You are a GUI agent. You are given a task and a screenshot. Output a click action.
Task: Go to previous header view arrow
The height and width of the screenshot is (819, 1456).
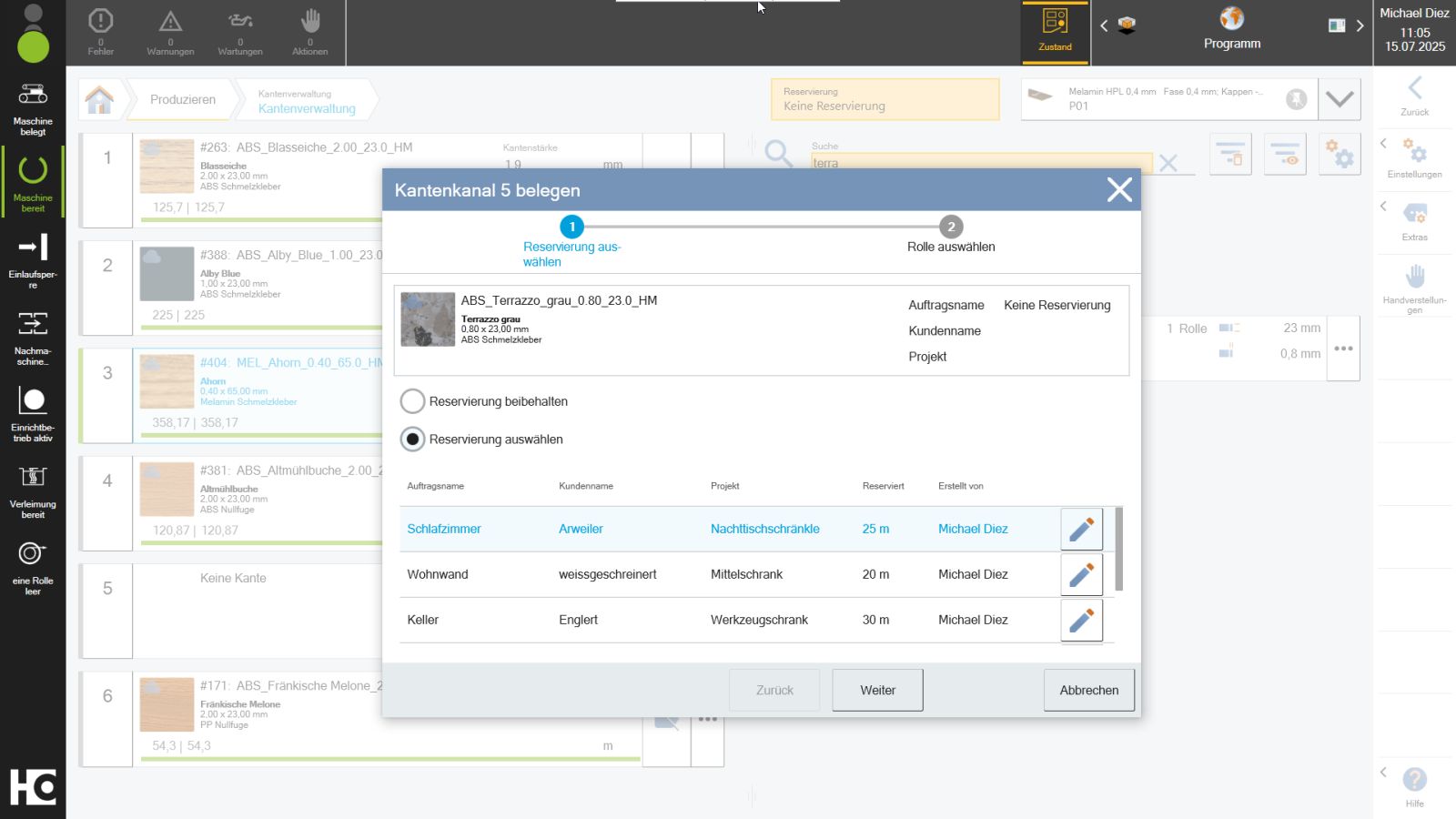pyautogui.click(x=1104, y=25)
